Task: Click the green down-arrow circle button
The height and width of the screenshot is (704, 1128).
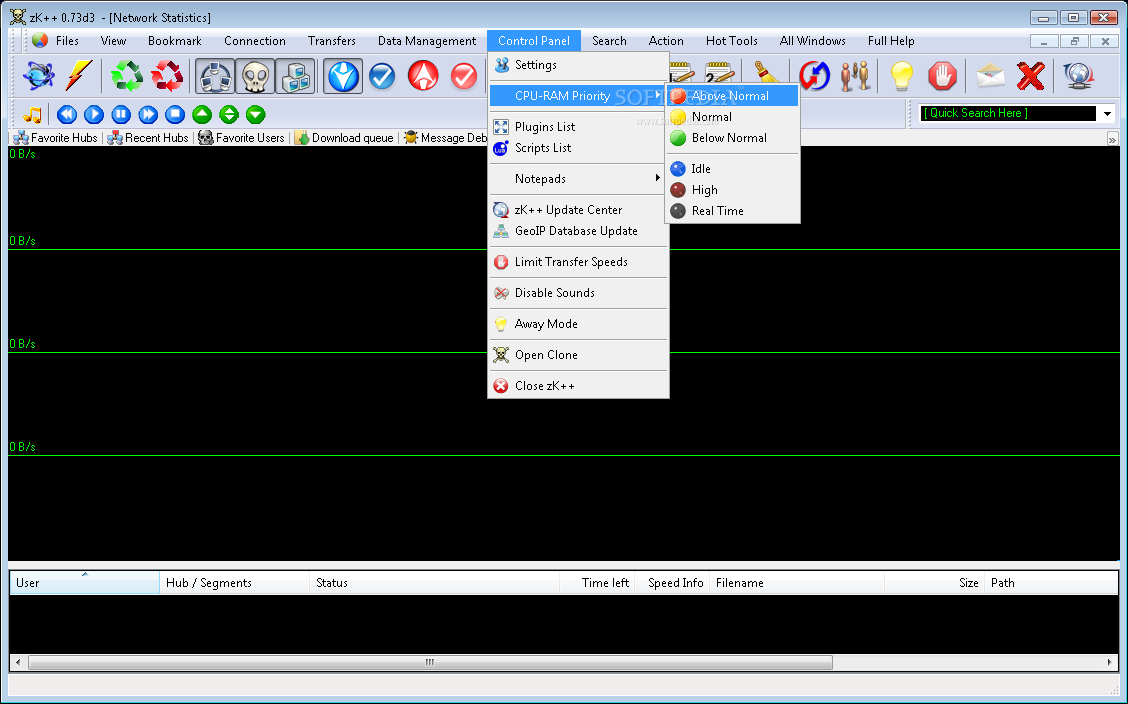Action: point(255,114)
